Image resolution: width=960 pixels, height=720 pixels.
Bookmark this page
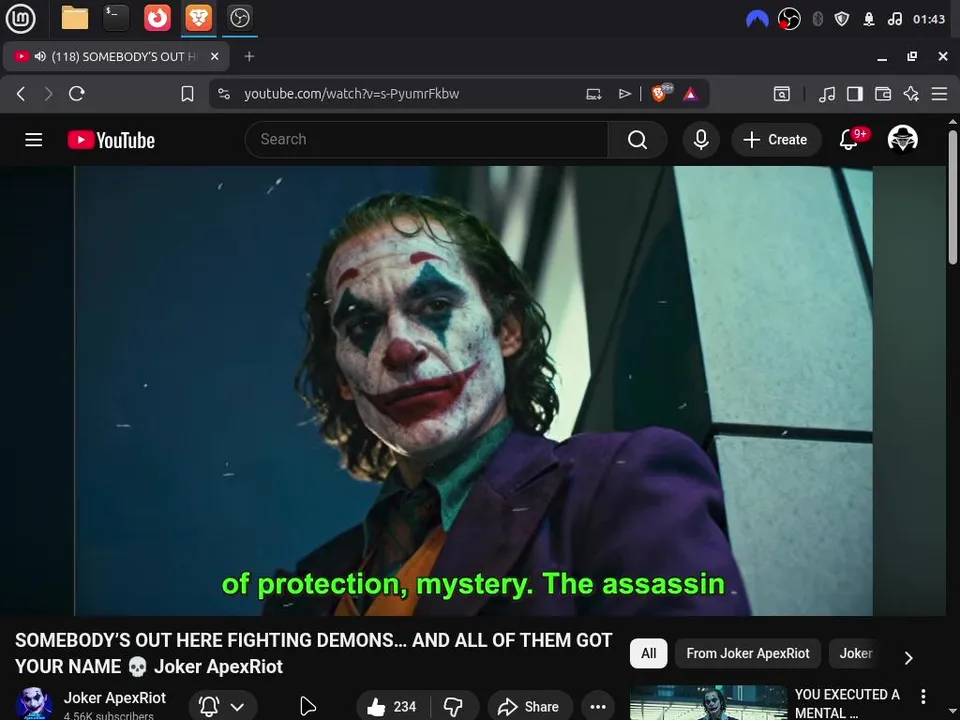pos(187,94)
